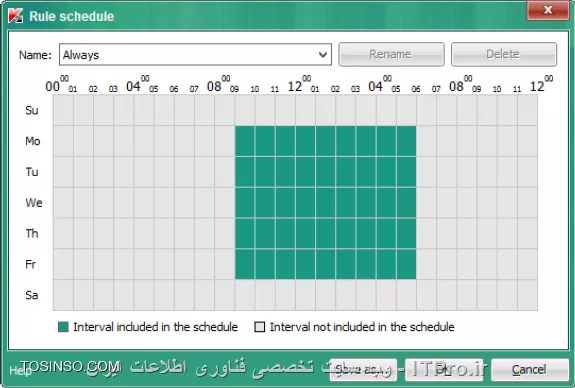575x388 pixels.
Task: Click the Kaspersky icon in title bar
Action: click(15, 16)
